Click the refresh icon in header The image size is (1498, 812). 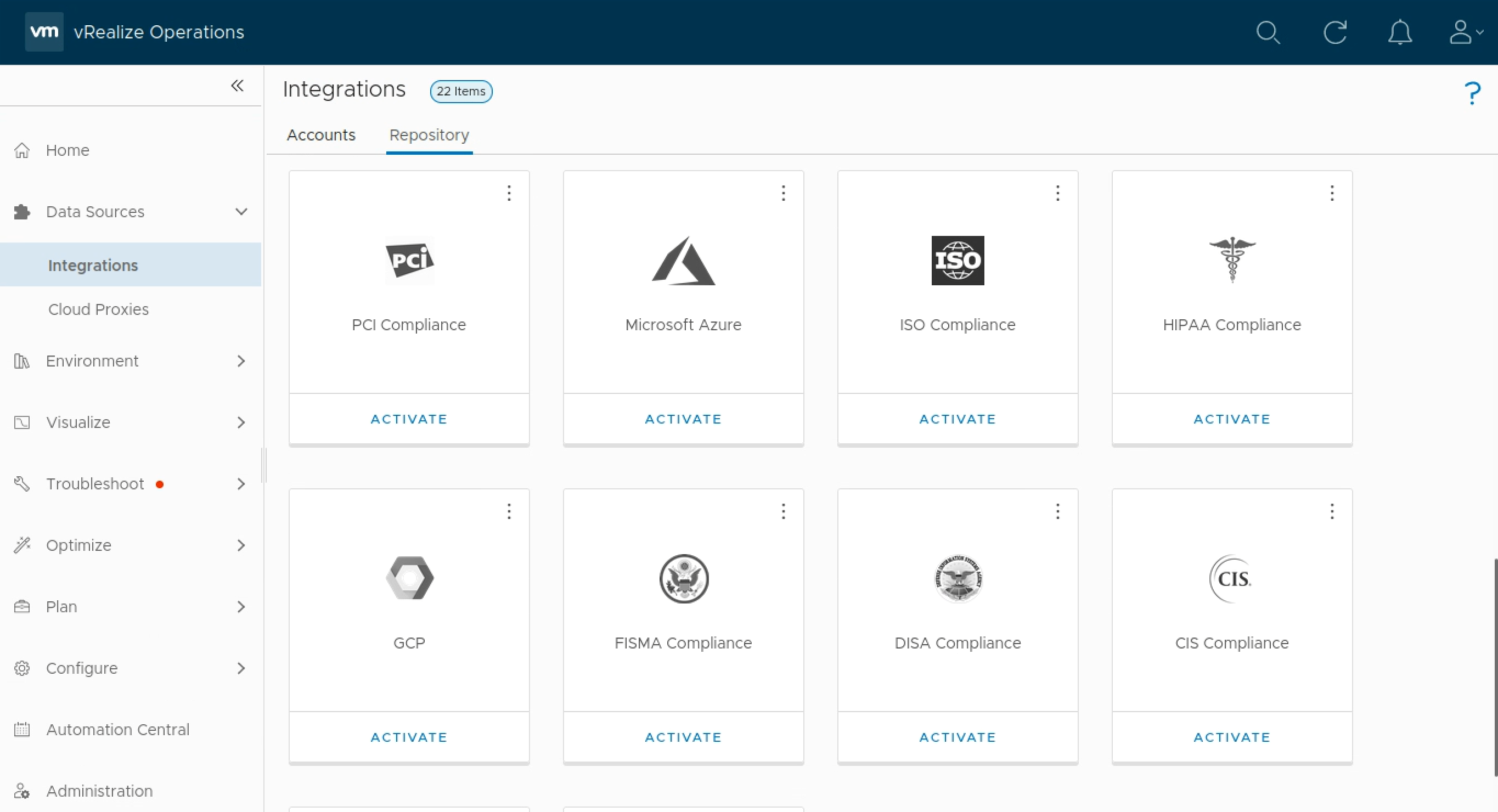[x=1334, y=32]
